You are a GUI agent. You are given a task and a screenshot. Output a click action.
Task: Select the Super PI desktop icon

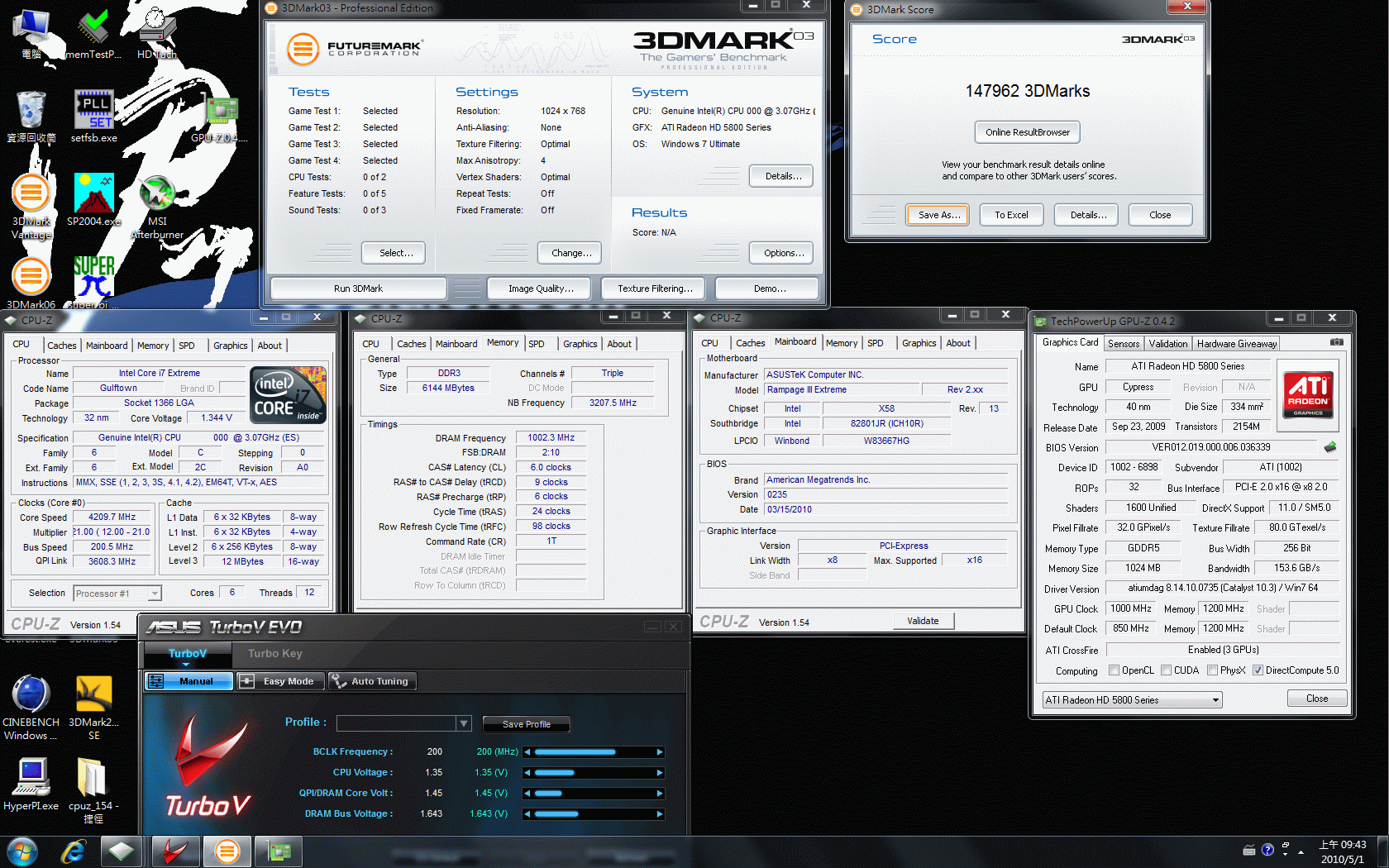(93, 284)
